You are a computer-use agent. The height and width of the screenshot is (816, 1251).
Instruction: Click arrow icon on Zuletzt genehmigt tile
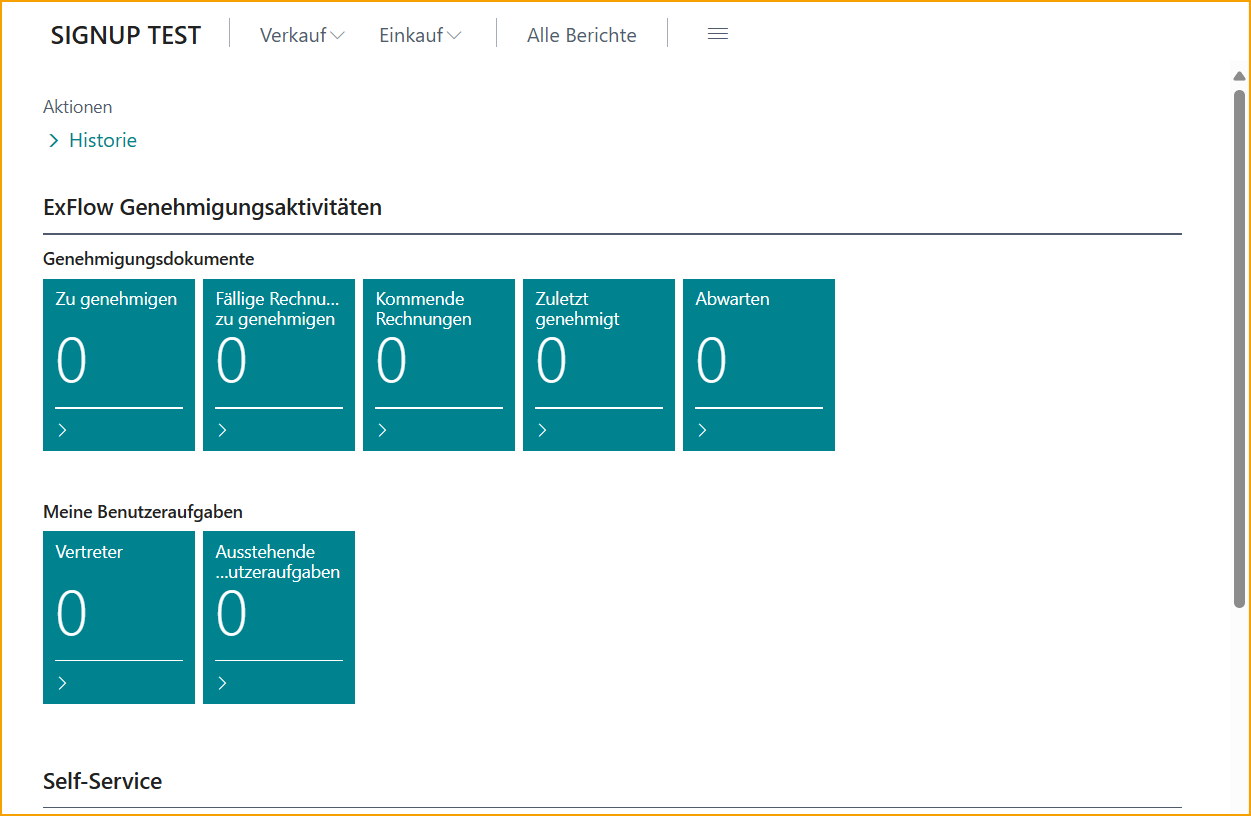[542, 430]
